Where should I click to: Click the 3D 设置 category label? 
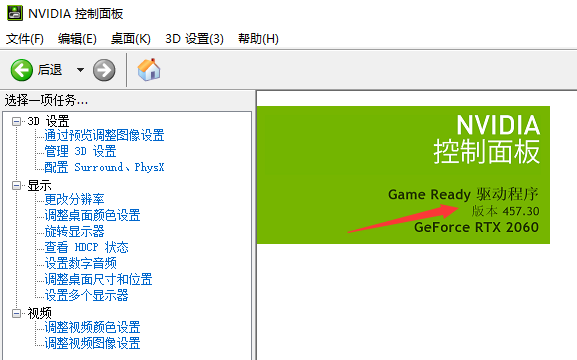[x=48, y=121]
